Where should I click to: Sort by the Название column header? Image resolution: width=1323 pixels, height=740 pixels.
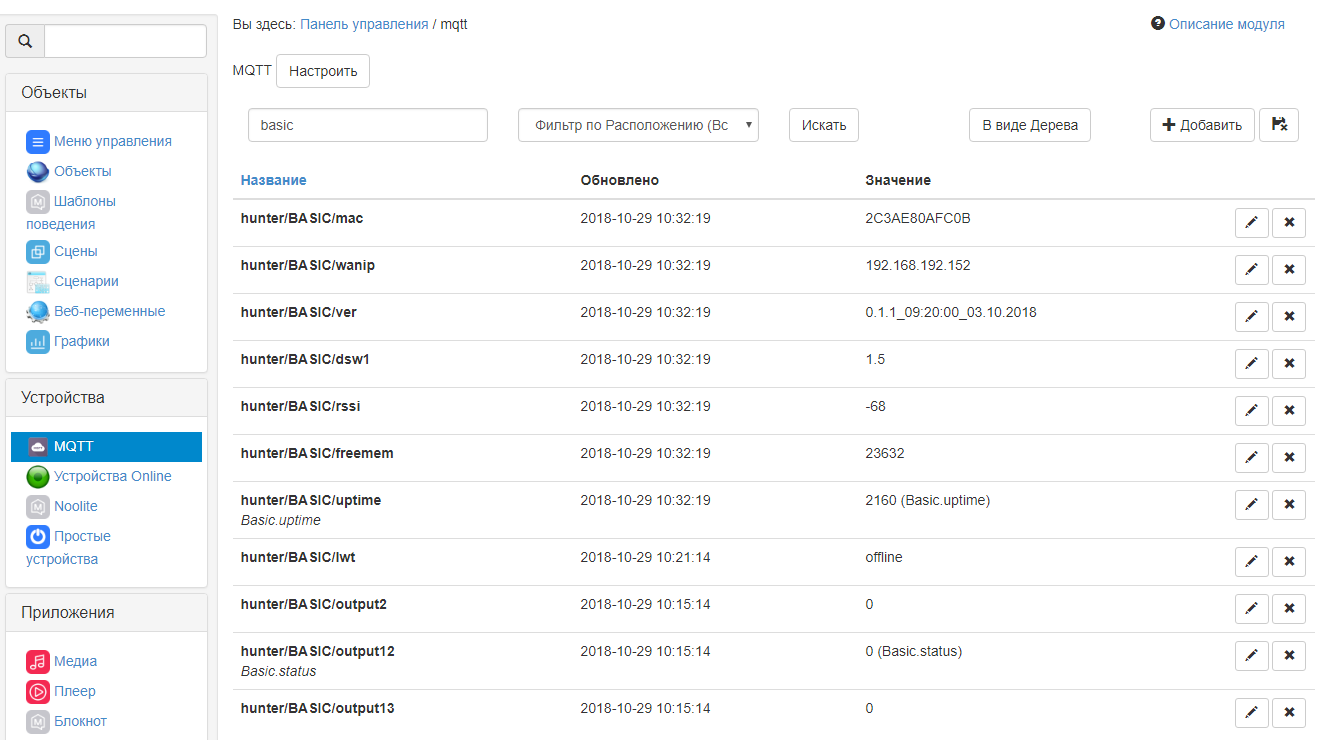(273, 180)
